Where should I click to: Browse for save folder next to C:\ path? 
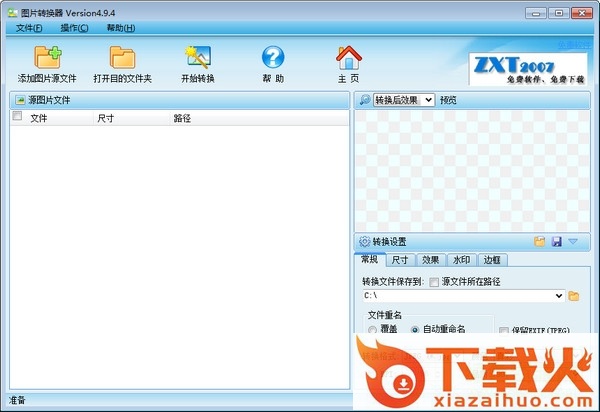574,296
